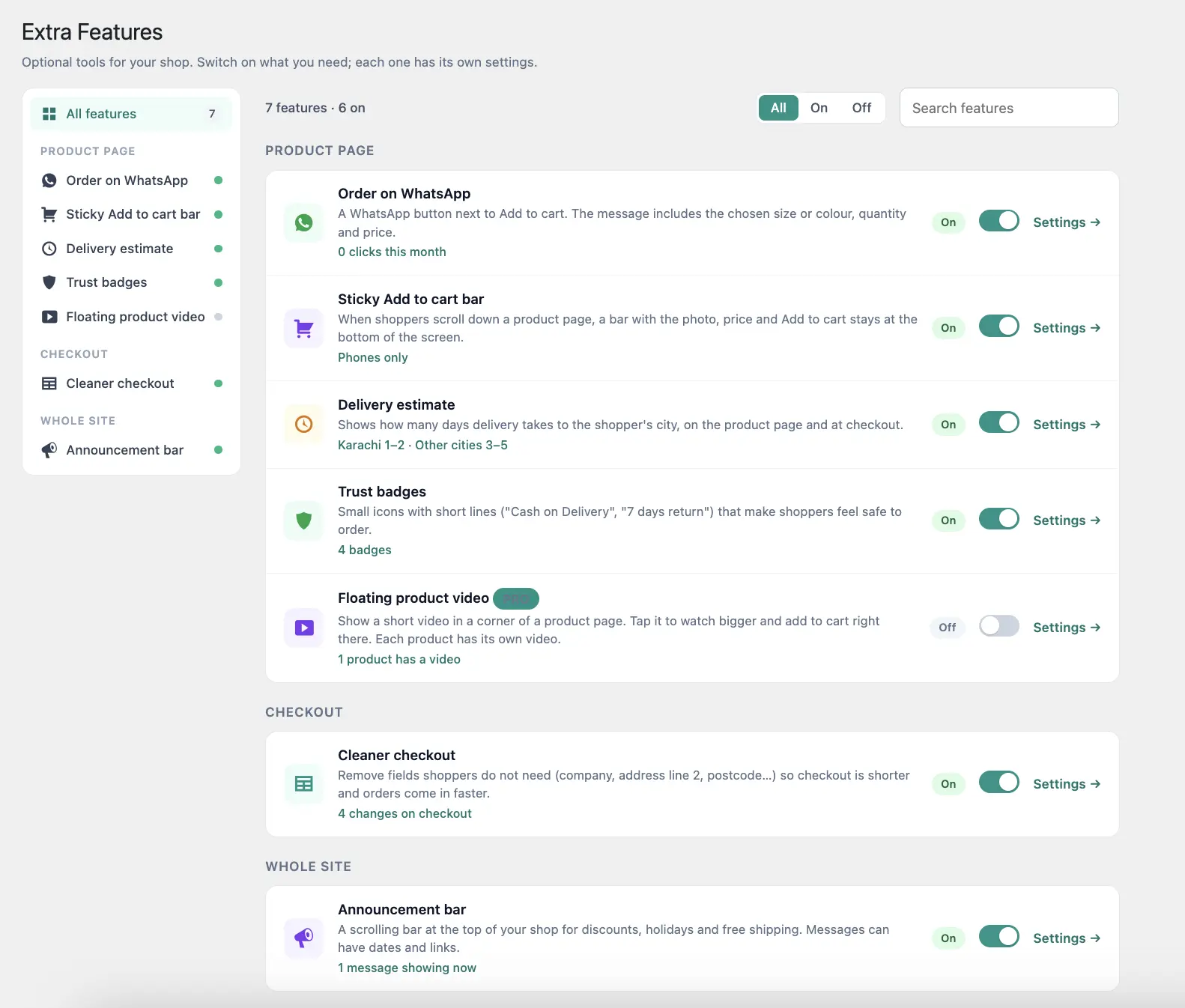Go to Cleaner checkout in the sidebar
Viewport: 1185px width, 1008px height.
tap(131, 383)
